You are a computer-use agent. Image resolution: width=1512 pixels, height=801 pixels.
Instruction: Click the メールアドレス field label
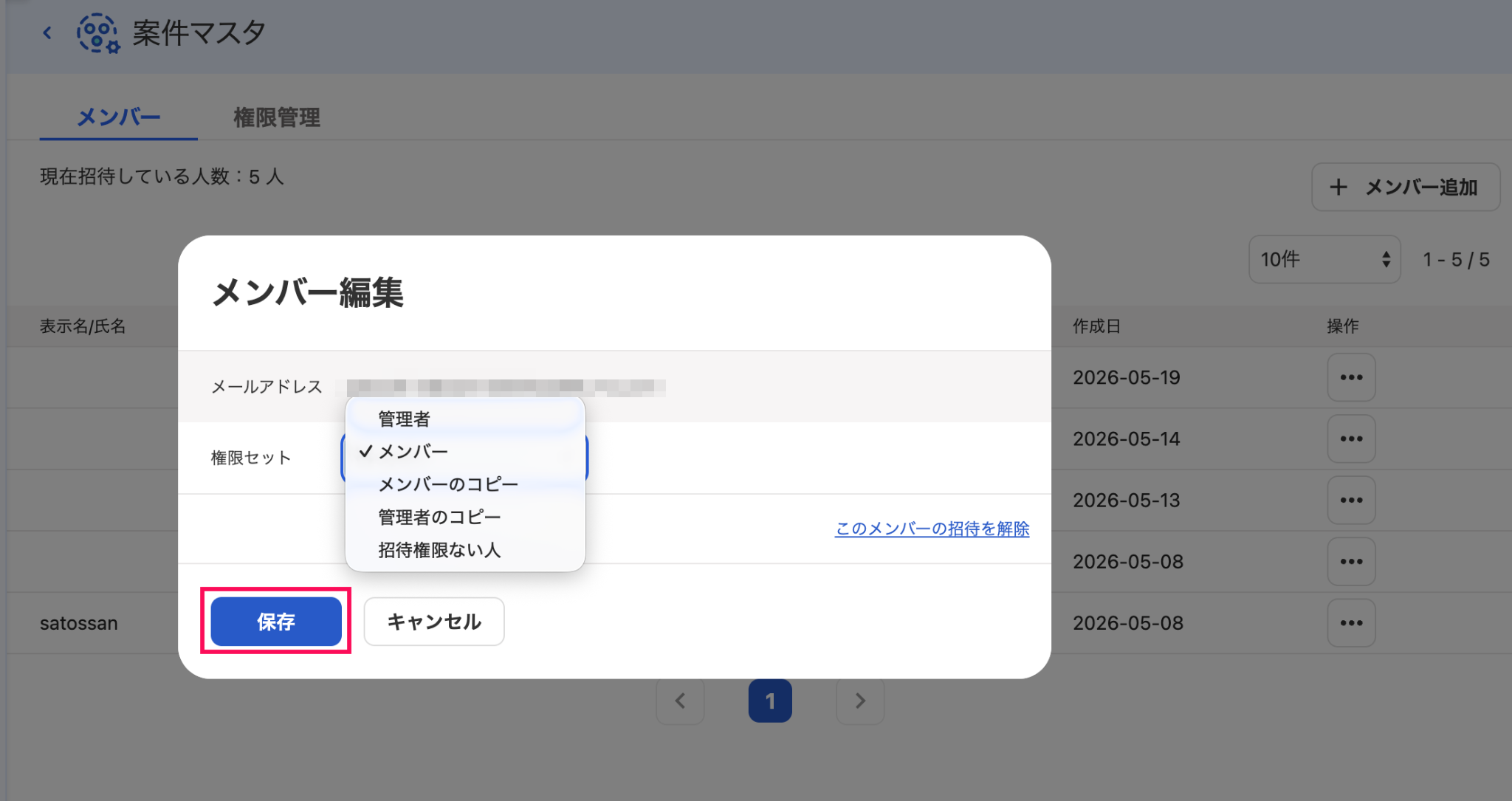pos(267,387)
